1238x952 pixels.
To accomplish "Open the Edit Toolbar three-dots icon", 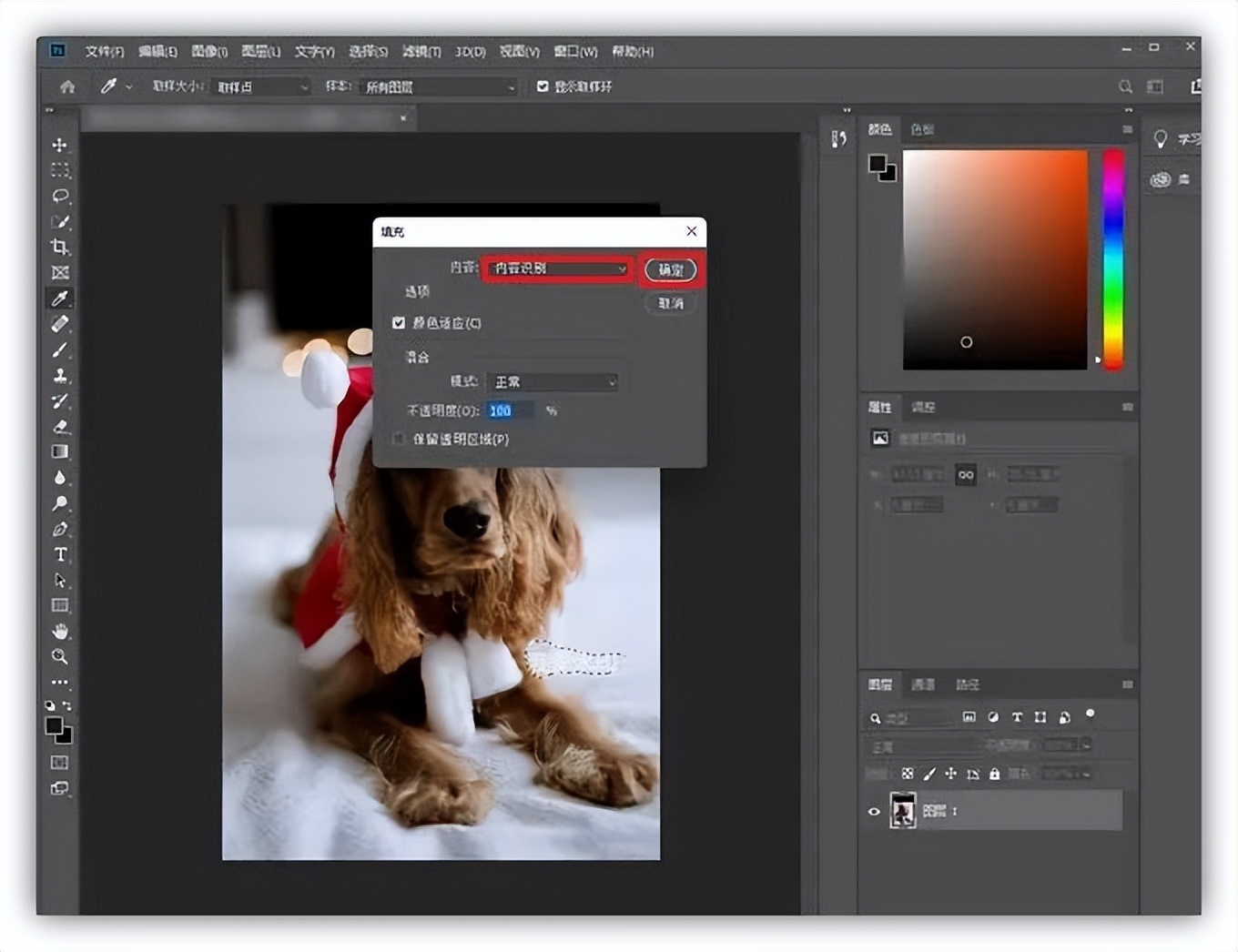I will tap(60, 682).
